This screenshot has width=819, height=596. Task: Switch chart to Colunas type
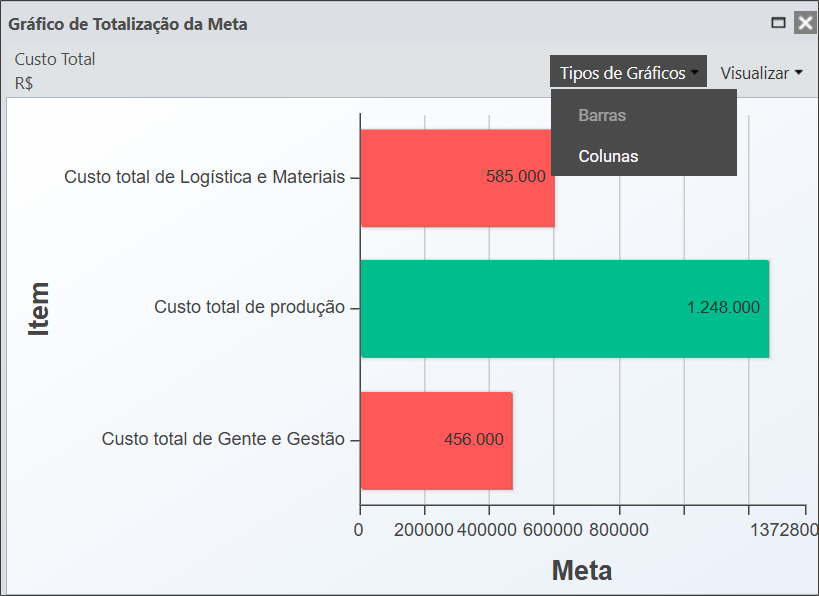pos(608,156)
